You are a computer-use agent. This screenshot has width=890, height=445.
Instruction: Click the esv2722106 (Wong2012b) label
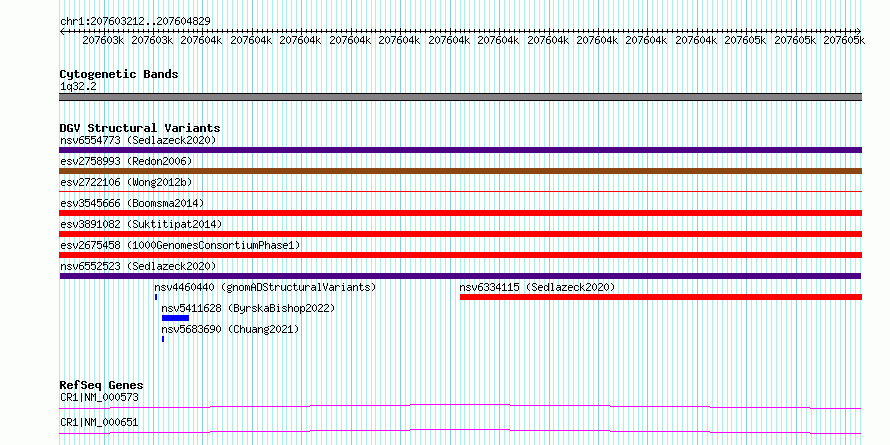click(x=126, y=182)
